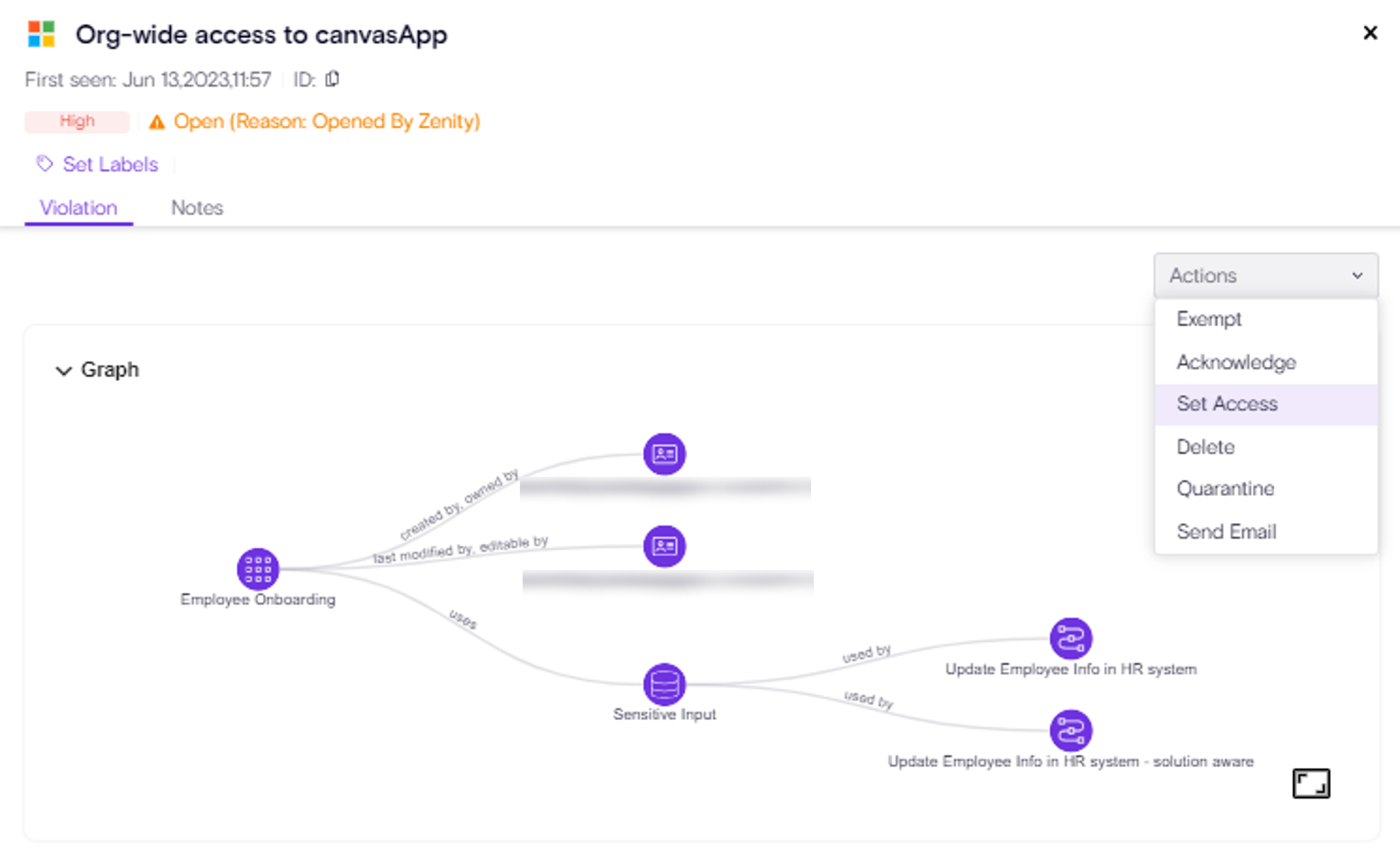Choose Quarantine from the Actions menu
This screenshot has height=857, width=1400.
1225,488
